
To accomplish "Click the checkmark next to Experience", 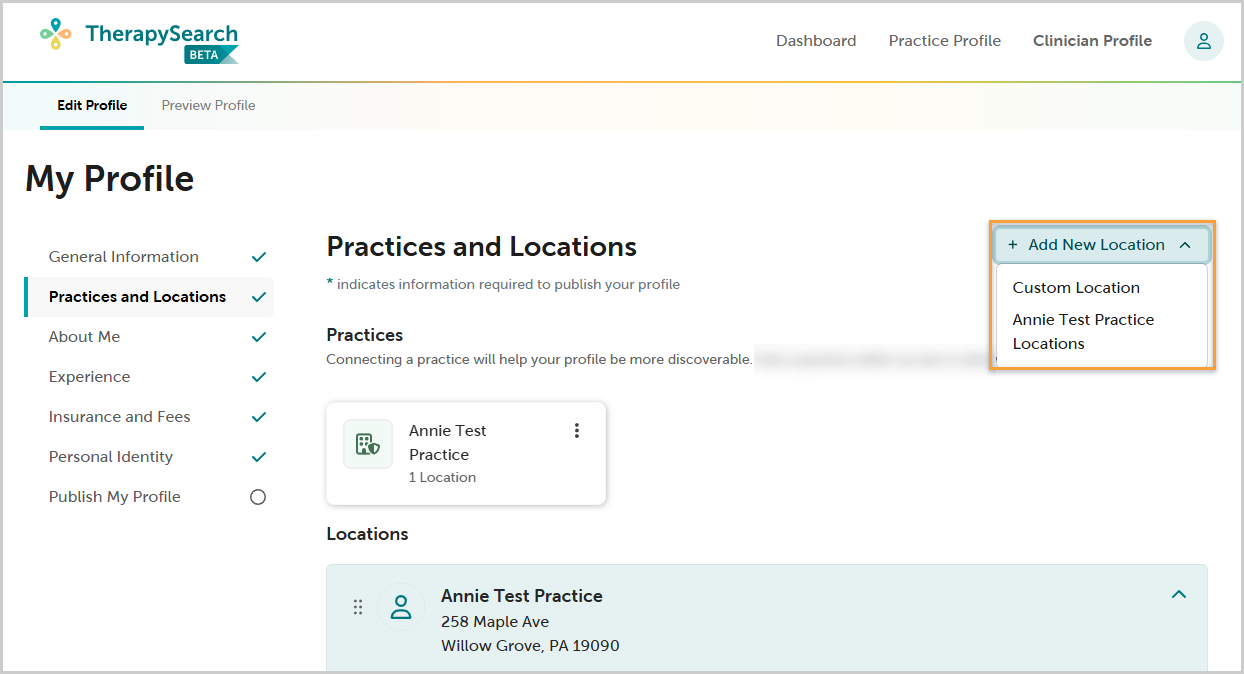I will (259, 377).
